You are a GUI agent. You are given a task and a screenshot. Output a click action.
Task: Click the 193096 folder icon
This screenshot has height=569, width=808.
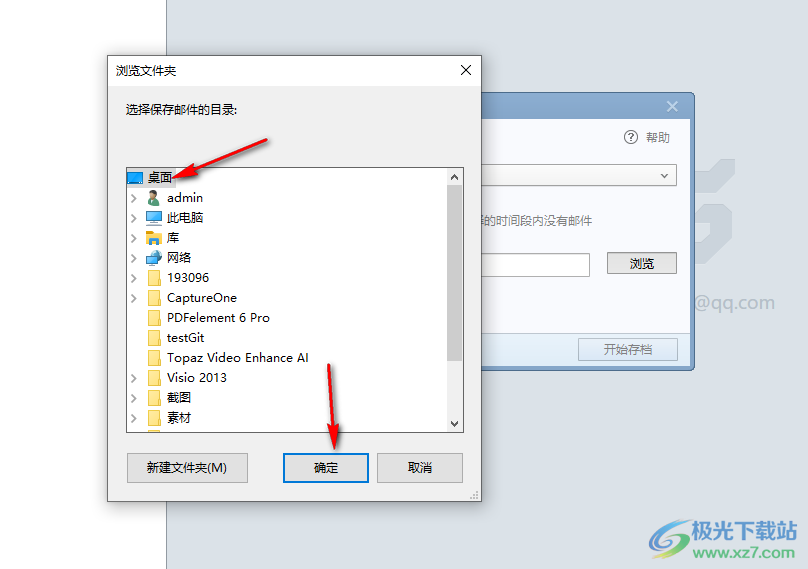pyautogui.click(x=154, y=278)
